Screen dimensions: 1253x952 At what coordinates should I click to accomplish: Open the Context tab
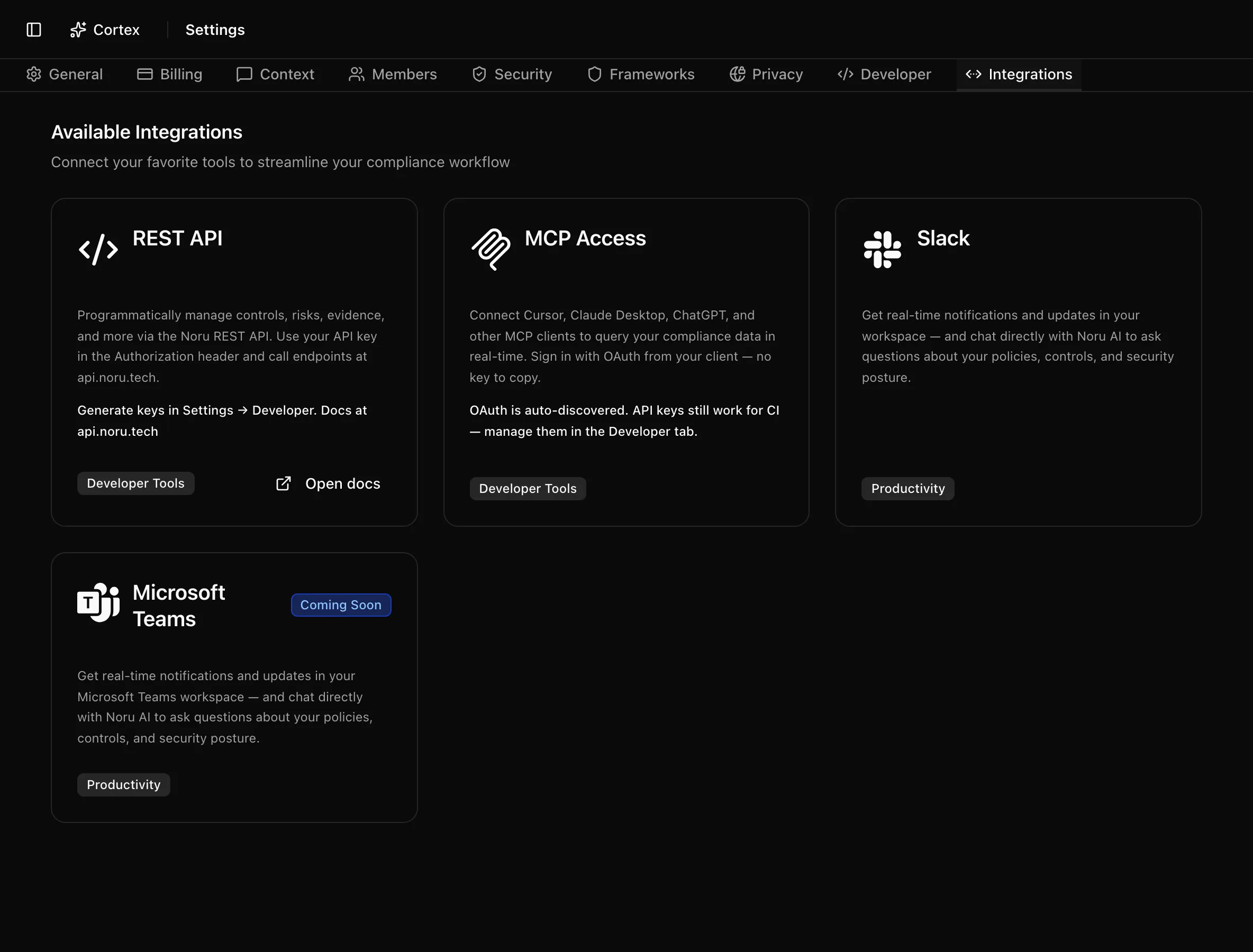pyautogui.click(x=276, y=74)
